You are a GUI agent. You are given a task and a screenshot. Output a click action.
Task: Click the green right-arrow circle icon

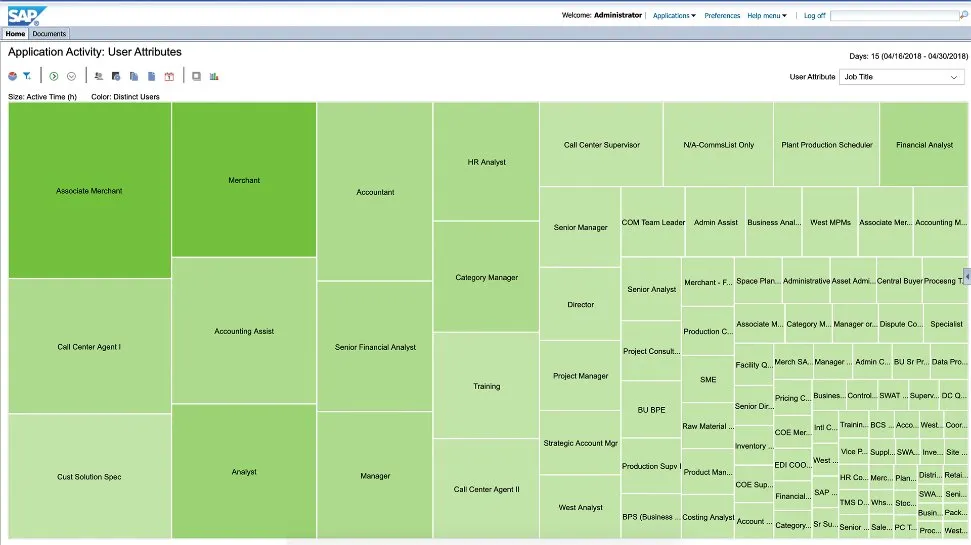[54, 76]
